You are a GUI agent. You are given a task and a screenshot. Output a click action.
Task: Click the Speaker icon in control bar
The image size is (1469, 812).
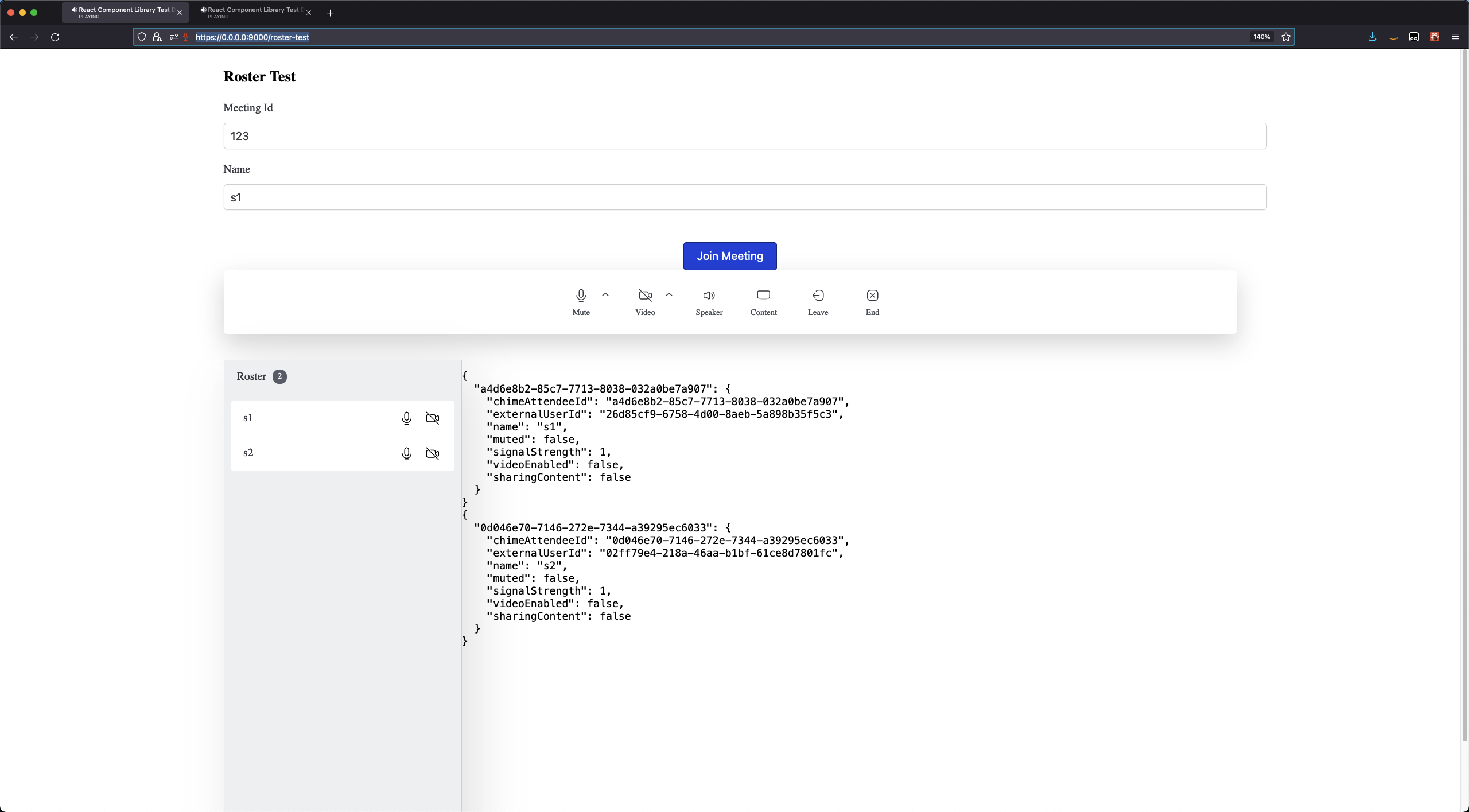[709, 296]
